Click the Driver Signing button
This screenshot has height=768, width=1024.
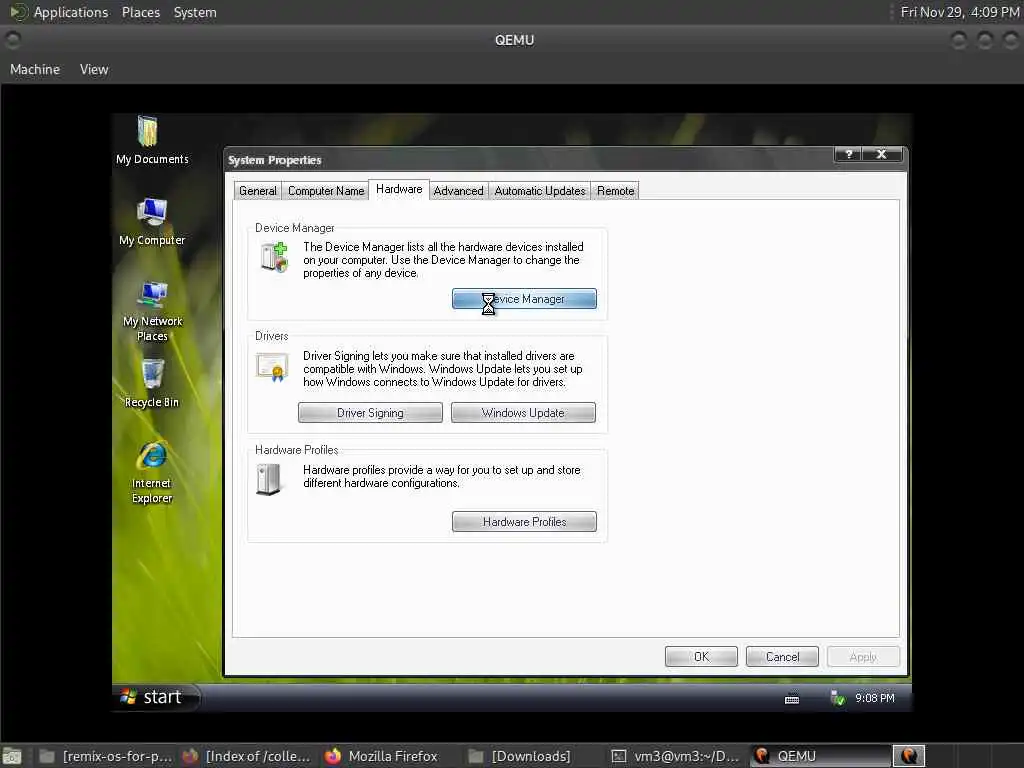[x=370, y=413]
